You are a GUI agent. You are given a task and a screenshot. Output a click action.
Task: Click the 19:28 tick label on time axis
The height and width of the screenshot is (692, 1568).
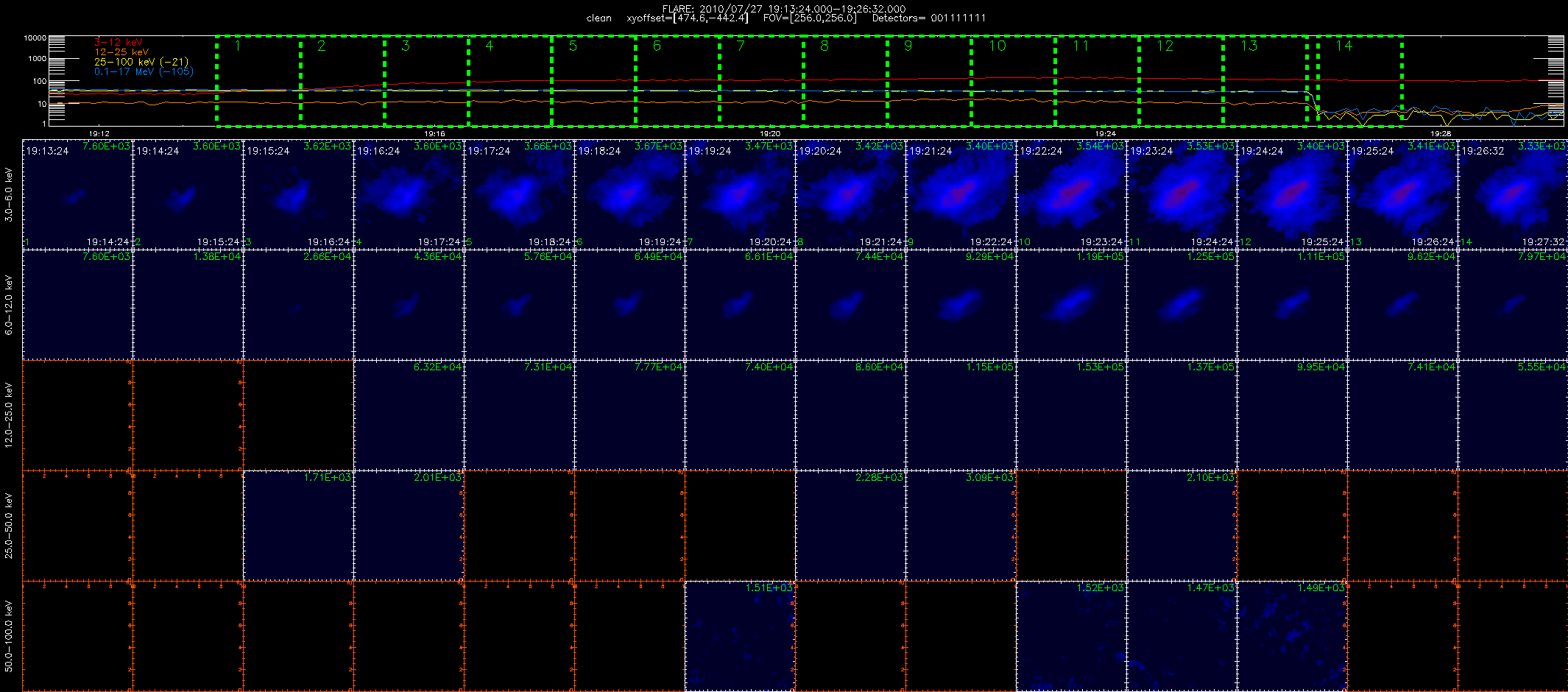[1441, 134]
